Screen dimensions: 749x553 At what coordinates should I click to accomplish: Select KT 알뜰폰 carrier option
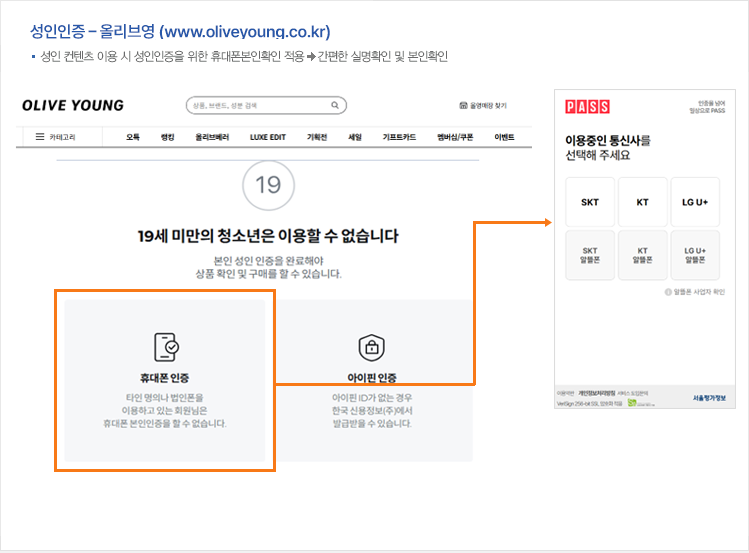click(642, 255)
